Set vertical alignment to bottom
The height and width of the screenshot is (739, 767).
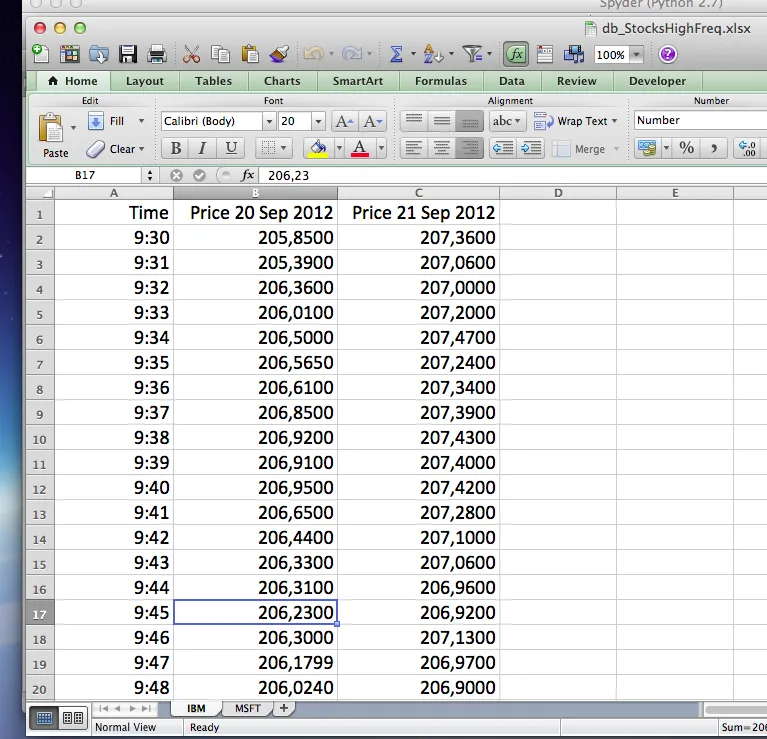point(470,120)
